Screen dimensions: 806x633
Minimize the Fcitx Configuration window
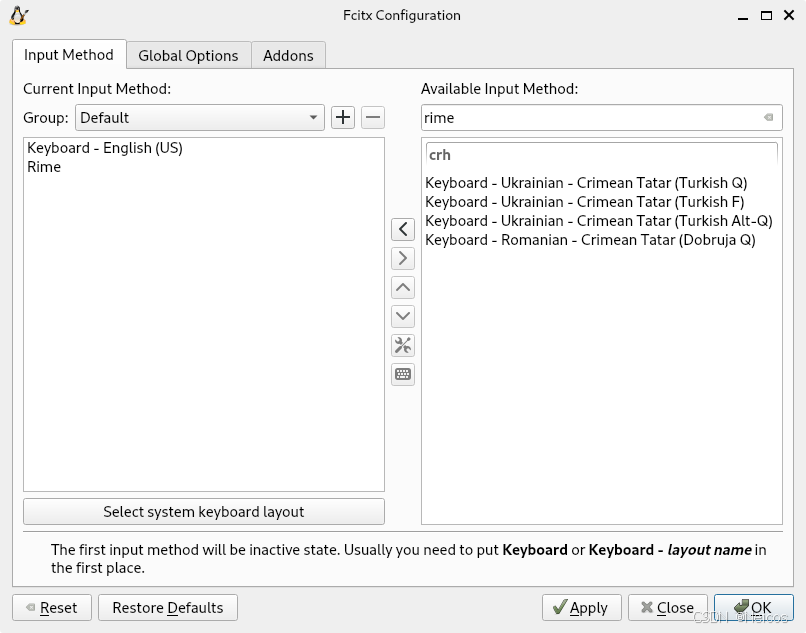[x=742, y=16]
